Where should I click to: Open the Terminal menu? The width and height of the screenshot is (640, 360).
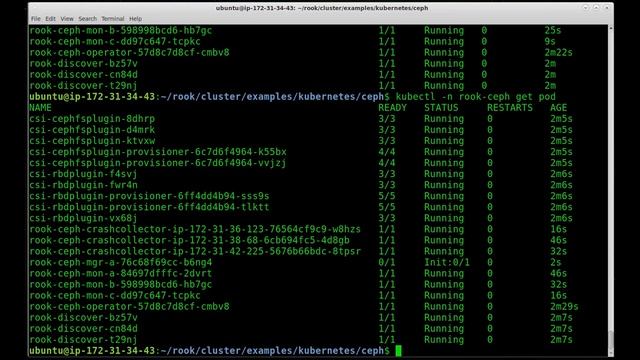pyautogui.click(x=113, y=19)
